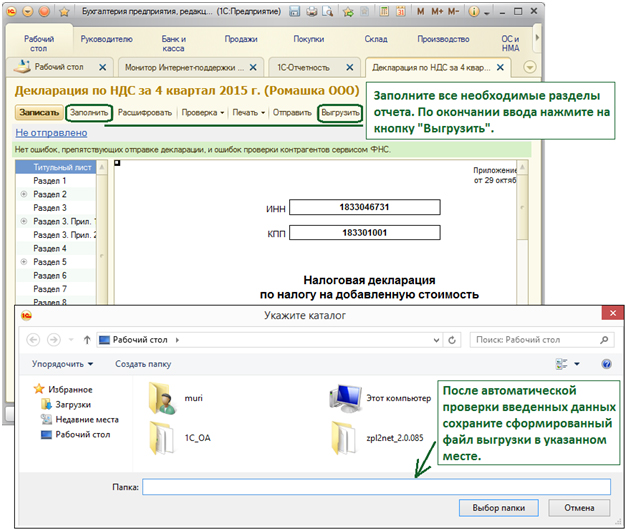Click the Поиск: Рабочий стол search field
Image resolution: width=628 pixels, height=532 pixels.
point(541,340)
